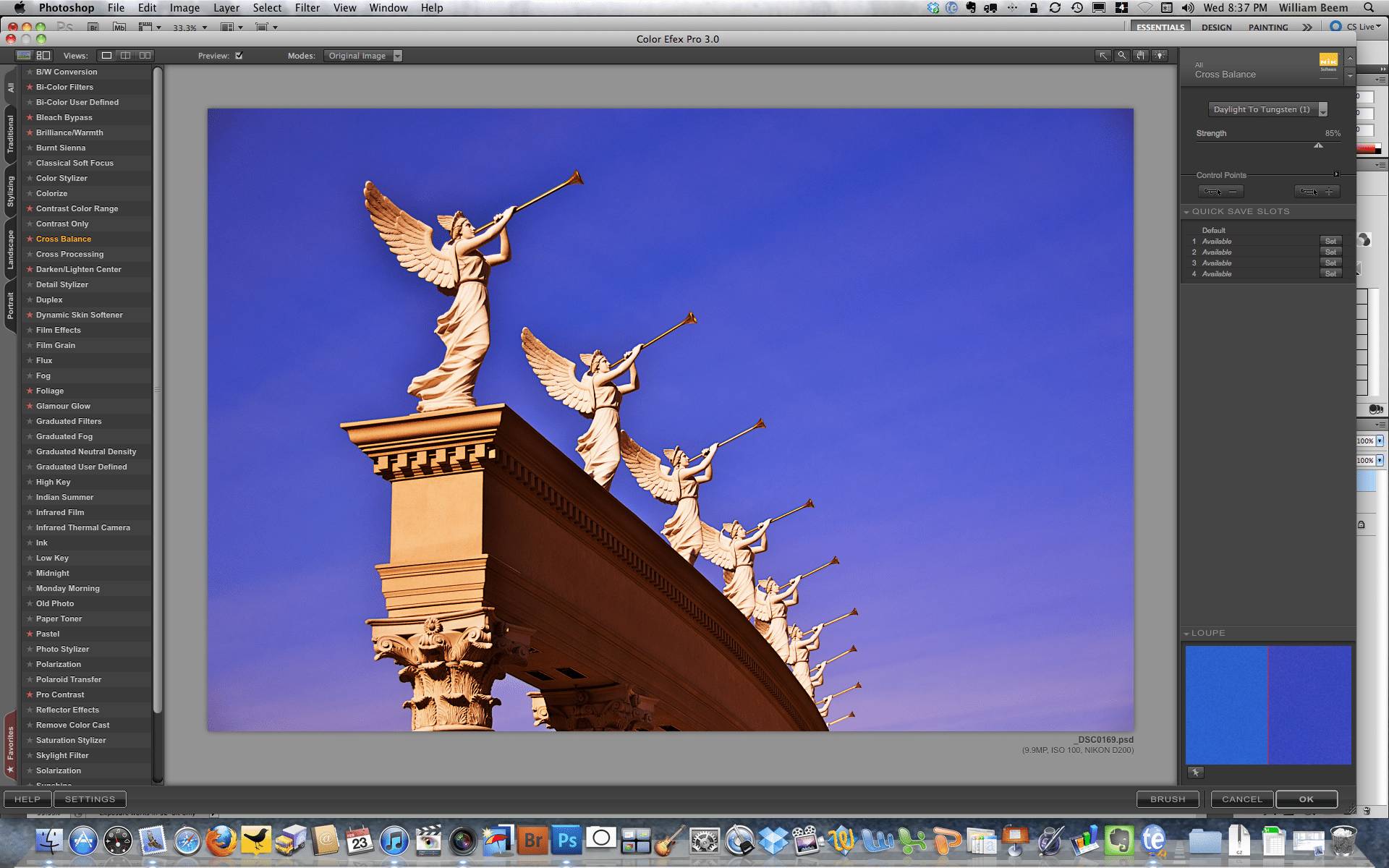The width and height of the screenshot is (1389, 868).
Task: Click the CANCEL button
Action: pyautogui.click(x=1242, y=799)
